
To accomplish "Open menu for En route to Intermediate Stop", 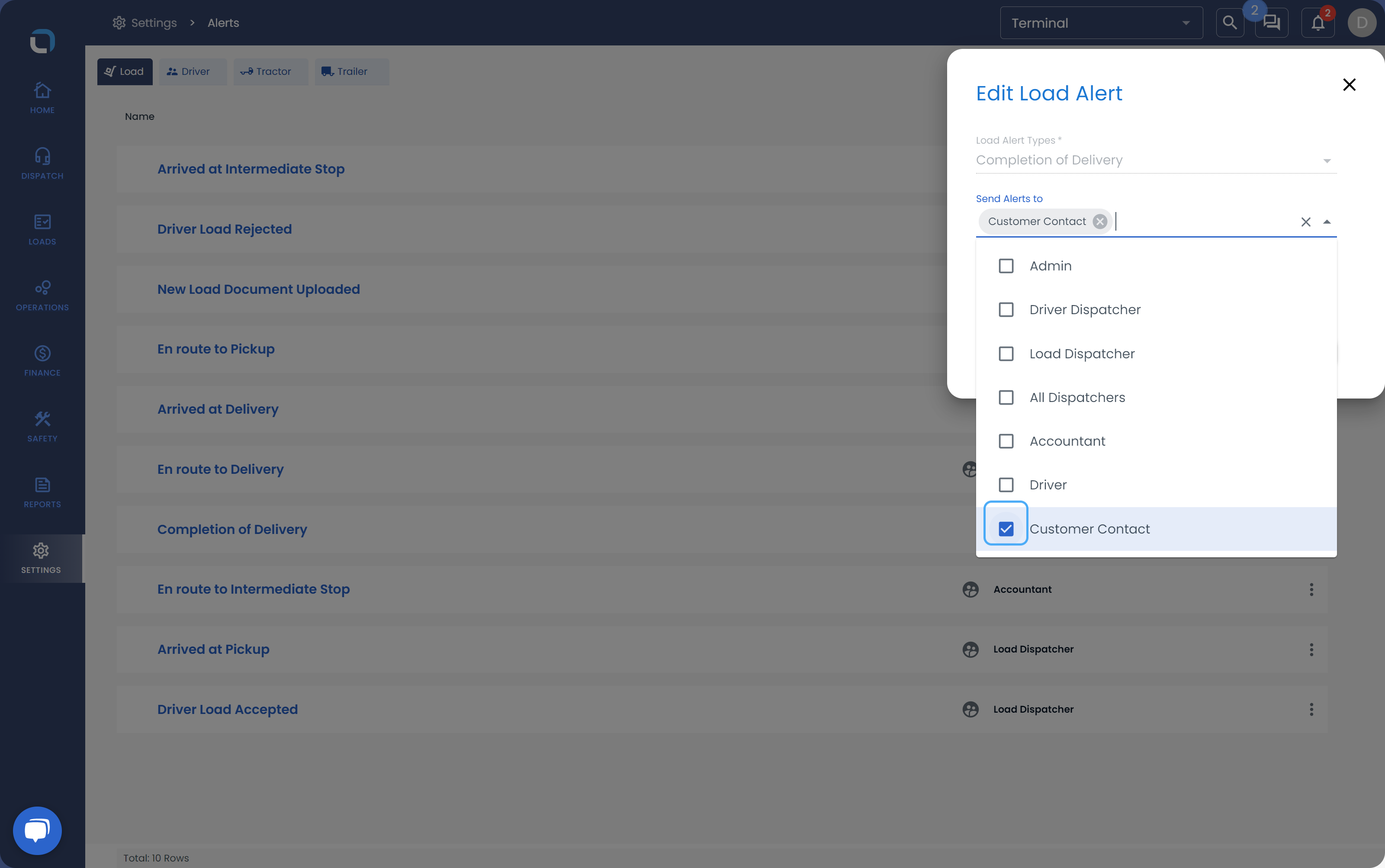I will click(1311, 590).
